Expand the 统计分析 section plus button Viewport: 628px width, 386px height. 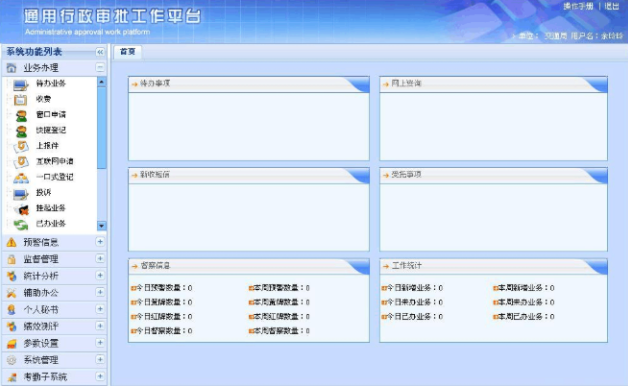(100, 275)
